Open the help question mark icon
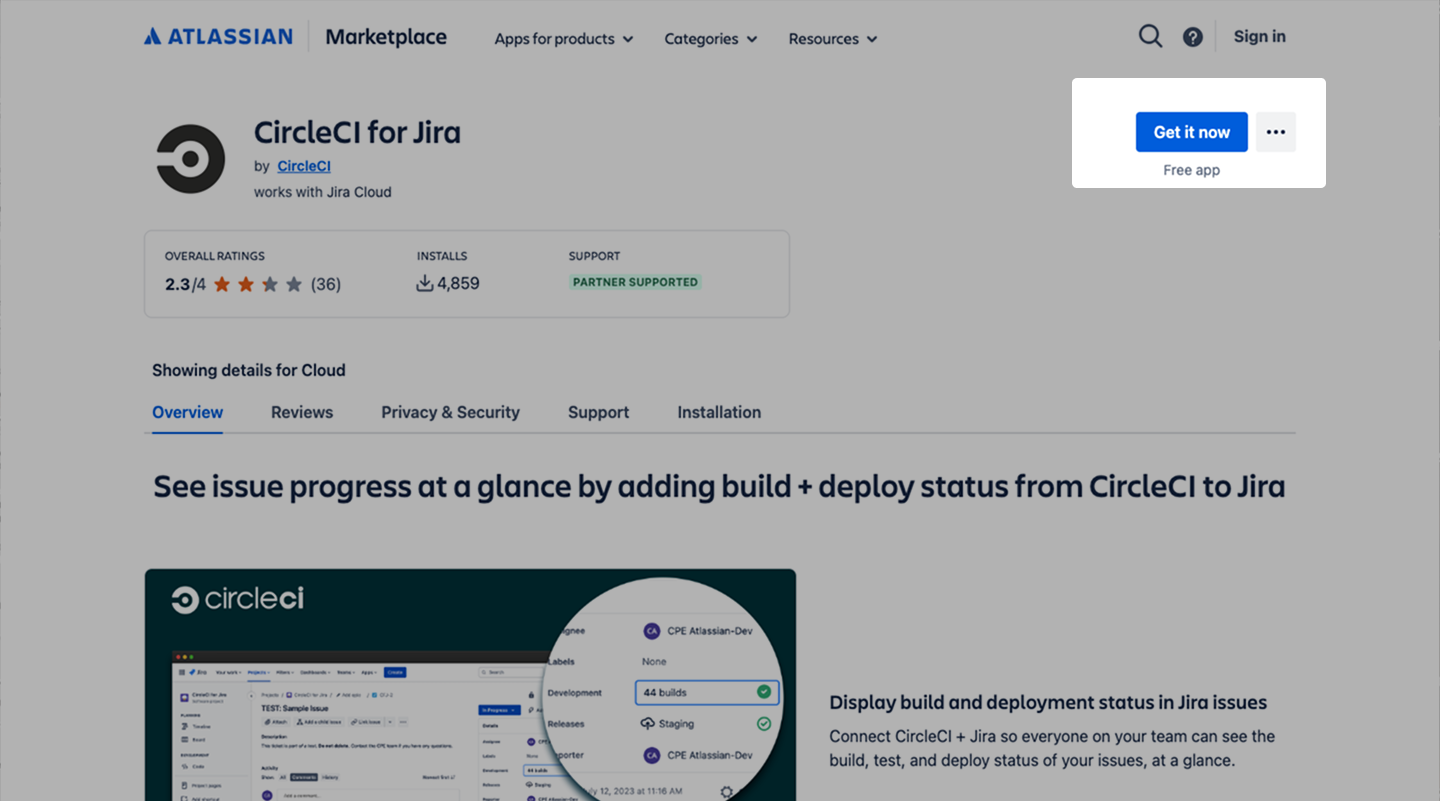This screenshot has height=801, width=1440. pos(1193,37)
